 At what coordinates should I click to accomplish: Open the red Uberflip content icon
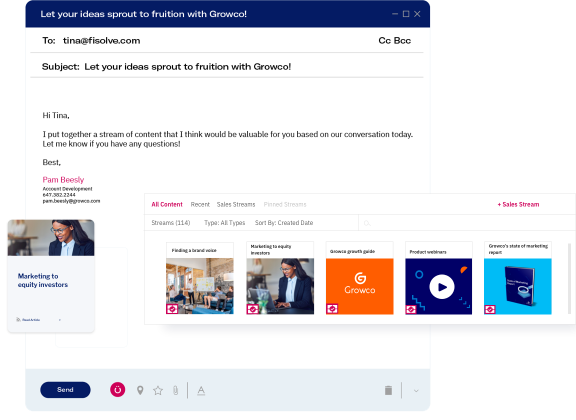point(118,390)
